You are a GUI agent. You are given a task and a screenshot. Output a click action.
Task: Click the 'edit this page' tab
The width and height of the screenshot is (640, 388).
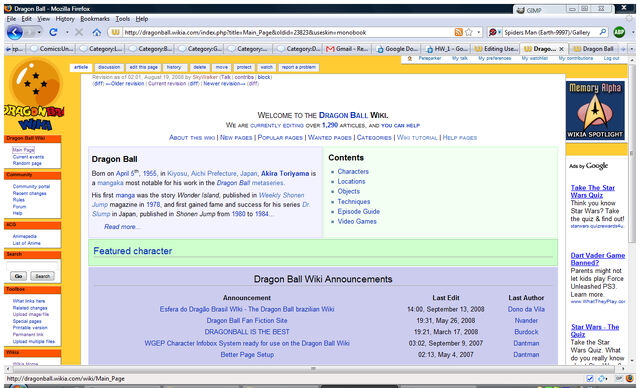tap(143, 67)
